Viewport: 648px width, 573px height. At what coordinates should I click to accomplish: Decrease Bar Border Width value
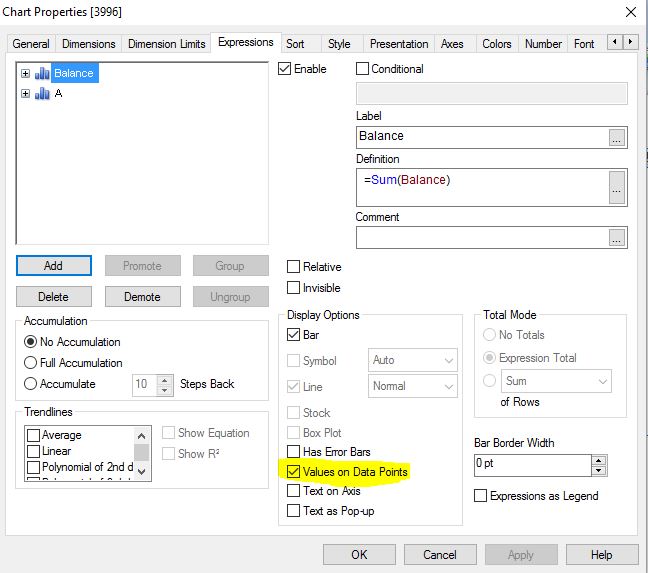pos(599,471)
